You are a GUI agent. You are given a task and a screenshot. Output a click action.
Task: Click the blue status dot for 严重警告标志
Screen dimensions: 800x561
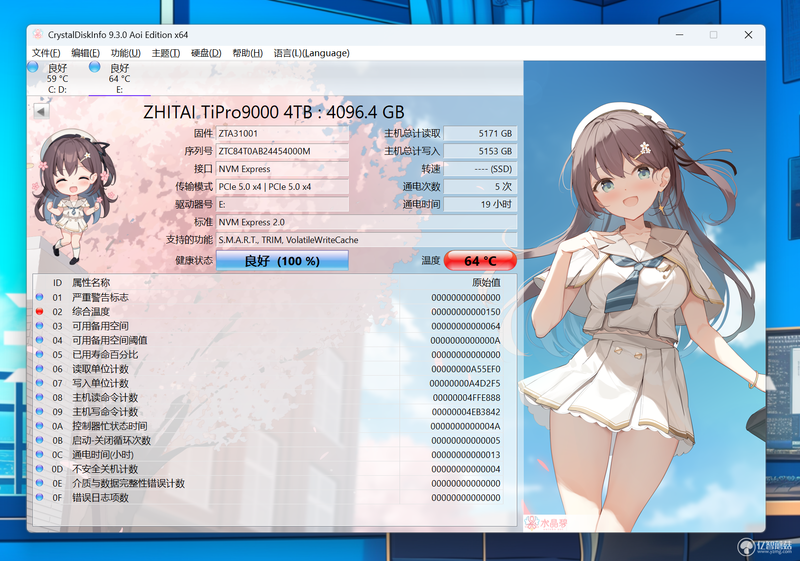click(39, 297)
